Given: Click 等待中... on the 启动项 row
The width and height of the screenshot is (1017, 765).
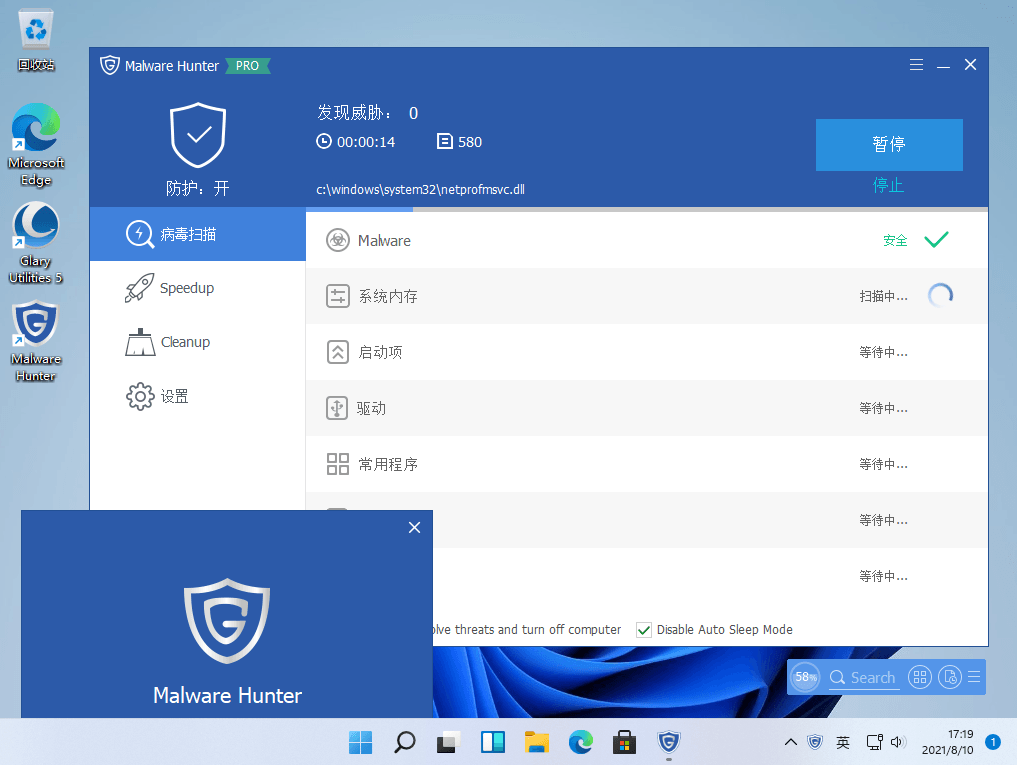Looking at the screenshot, I should click(x=883, y=352).
